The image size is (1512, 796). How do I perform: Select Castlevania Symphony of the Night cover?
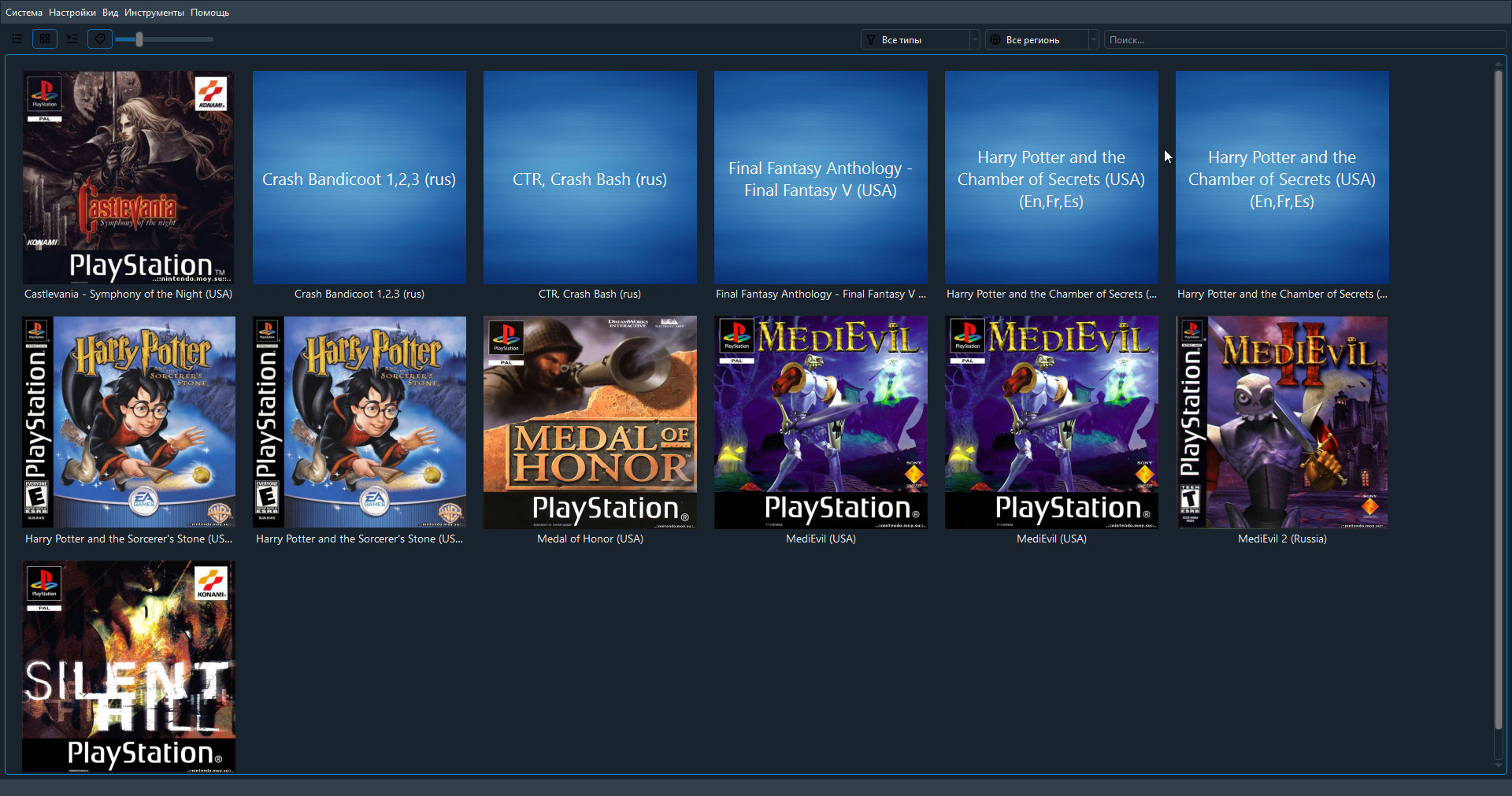[x=128, y=178]
